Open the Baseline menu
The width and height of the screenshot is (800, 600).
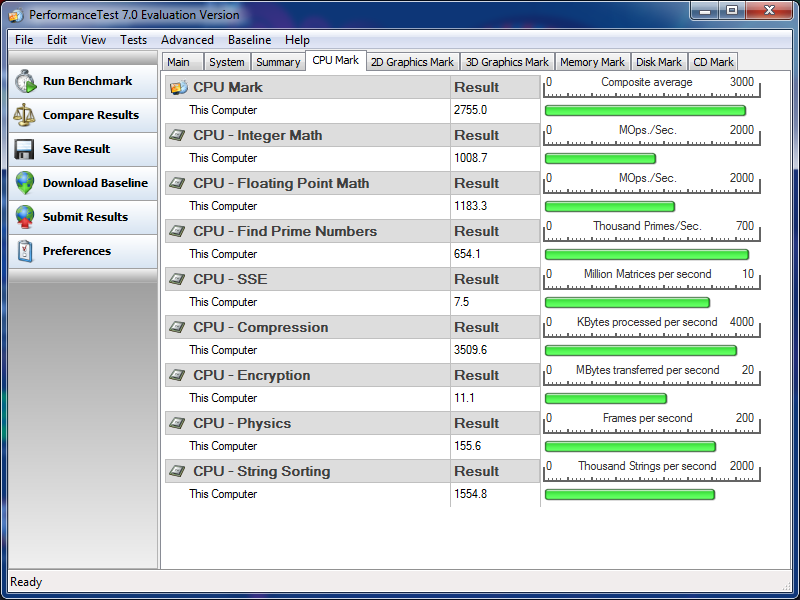(x=249, y=40)
